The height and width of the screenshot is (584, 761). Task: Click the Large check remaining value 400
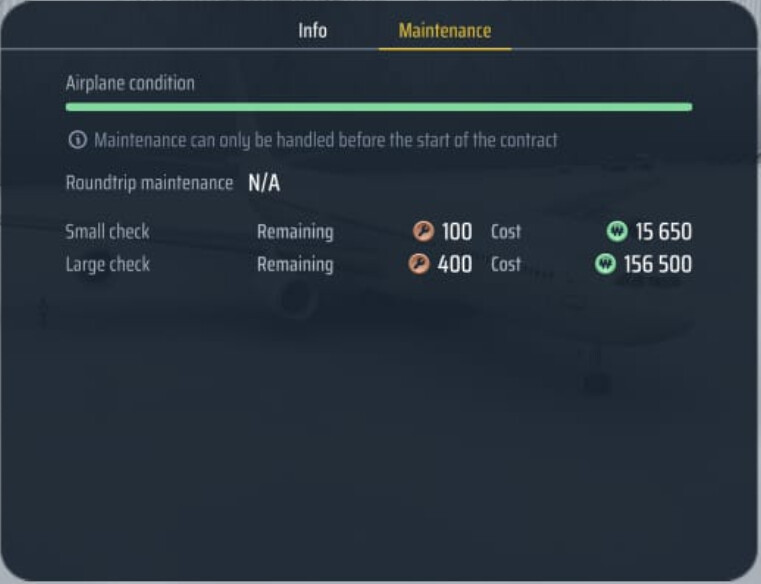[x=455, y=265]
